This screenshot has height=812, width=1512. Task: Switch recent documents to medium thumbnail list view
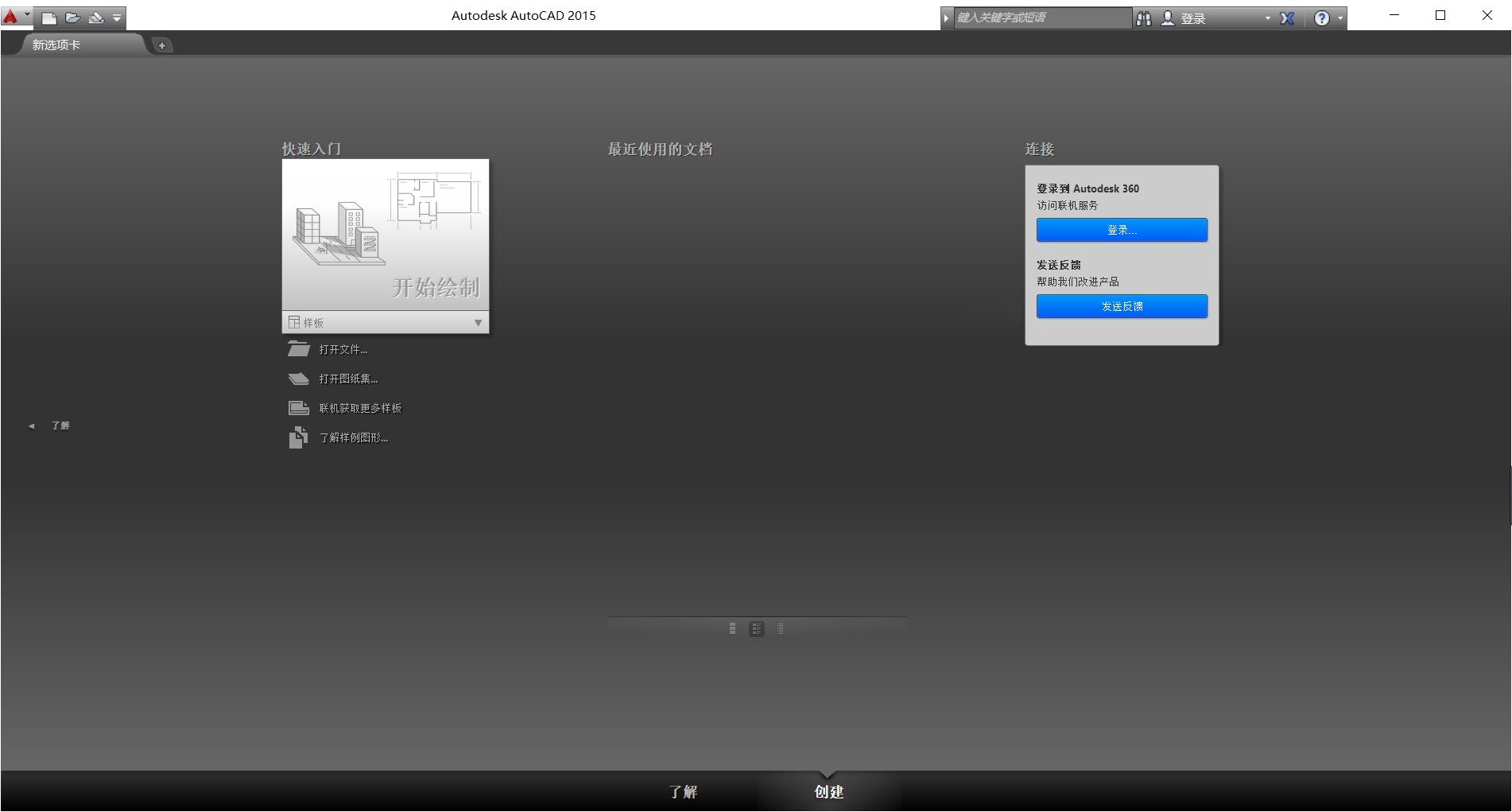click(756, 629)
